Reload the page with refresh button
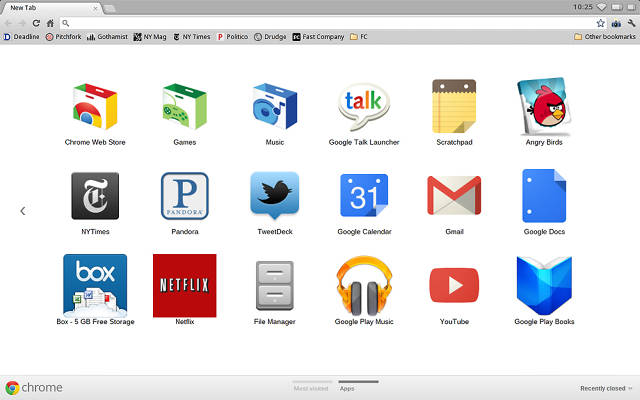 point(36,23)
